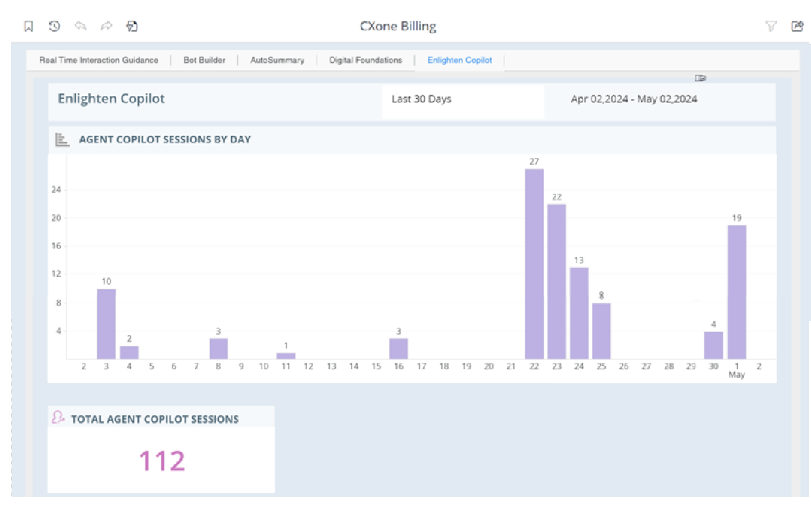Click the y-axis value 24

click(56, 190)
